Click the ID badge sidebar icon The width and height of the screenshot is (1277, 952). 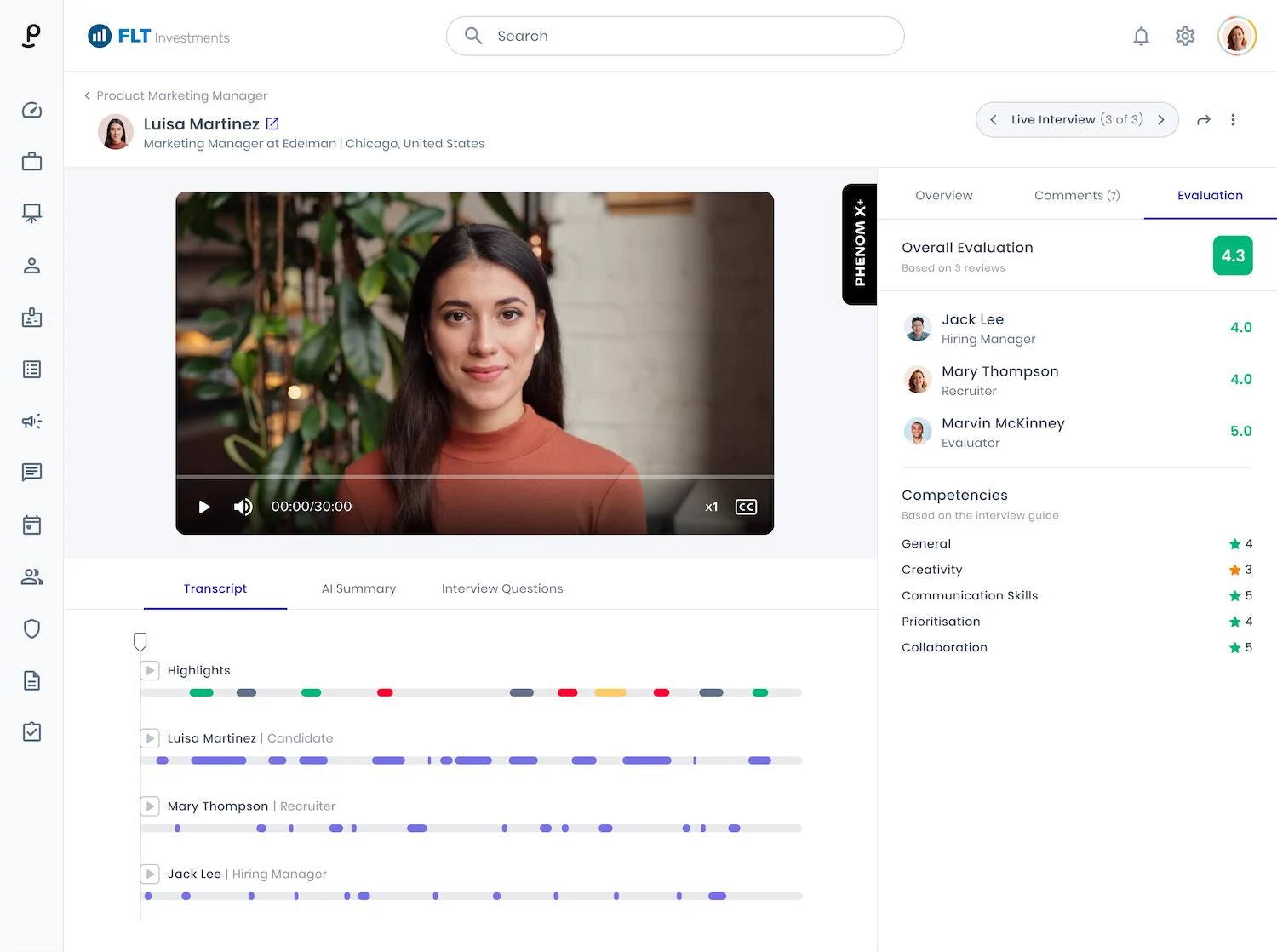[x=31, y=318]
